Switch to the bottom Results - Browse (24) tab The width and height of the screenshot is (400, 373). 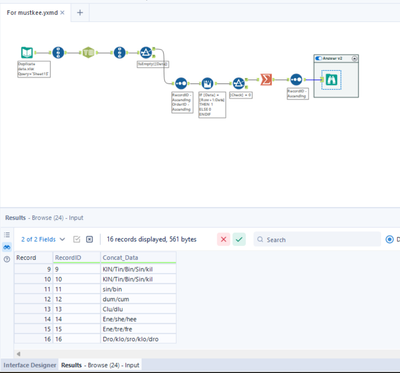[100, 365]
